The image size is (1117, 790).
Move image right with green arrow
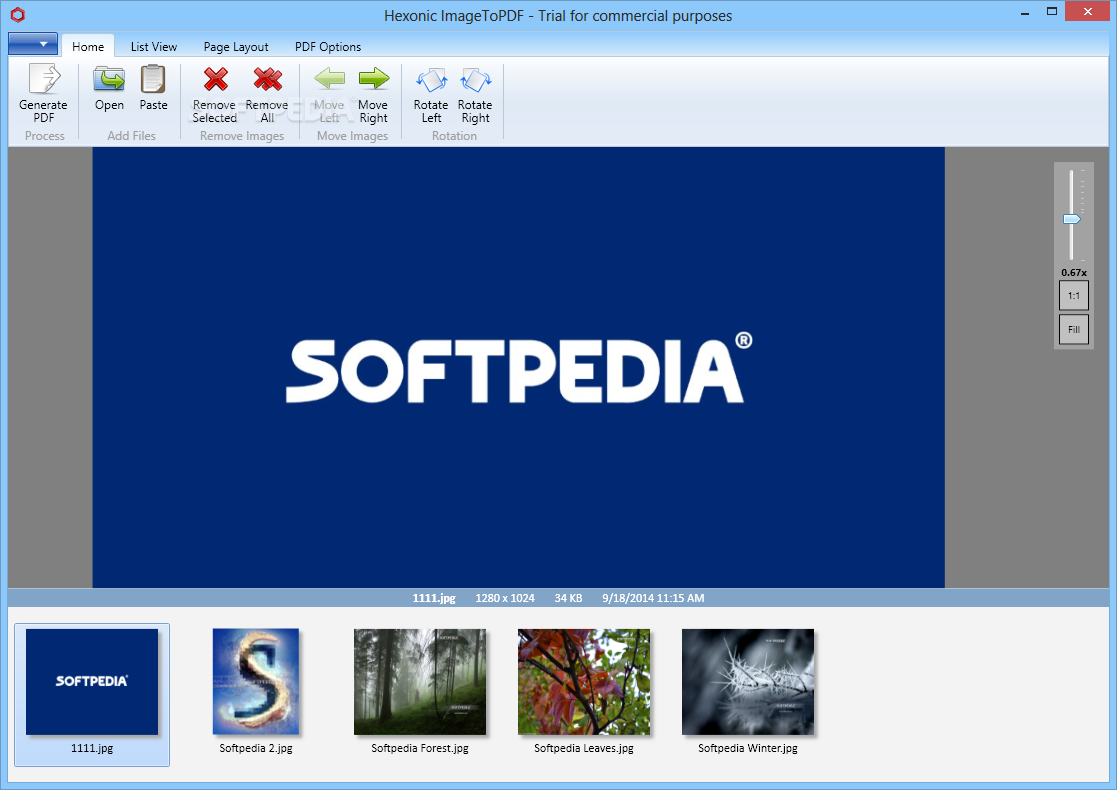coord(373,78)
